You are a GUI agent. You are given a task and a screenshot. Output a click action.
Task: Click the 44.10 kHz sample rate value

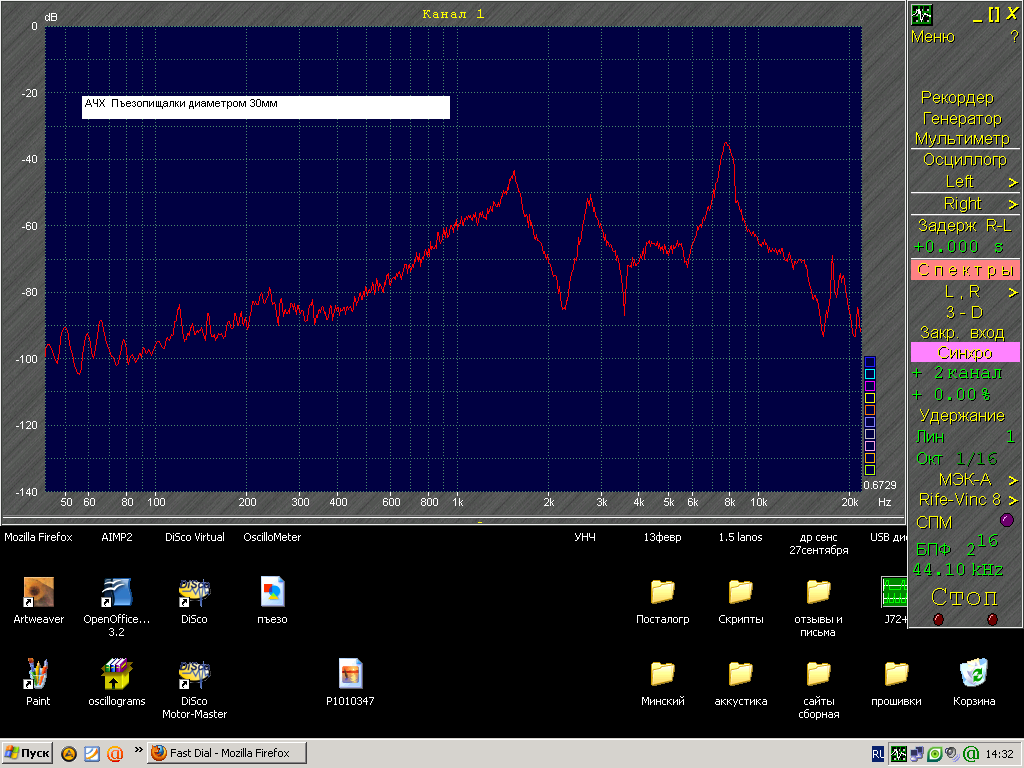click(957, 569)
